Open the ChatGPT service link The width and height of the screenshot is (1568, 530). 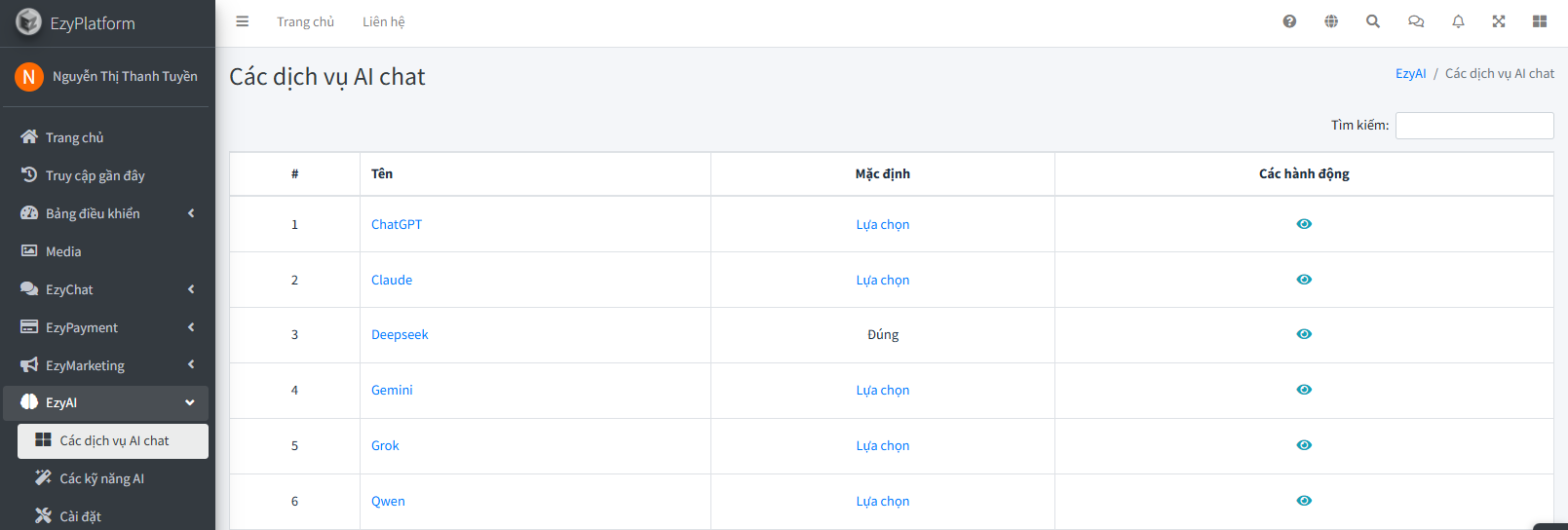[x=397, y=224]
